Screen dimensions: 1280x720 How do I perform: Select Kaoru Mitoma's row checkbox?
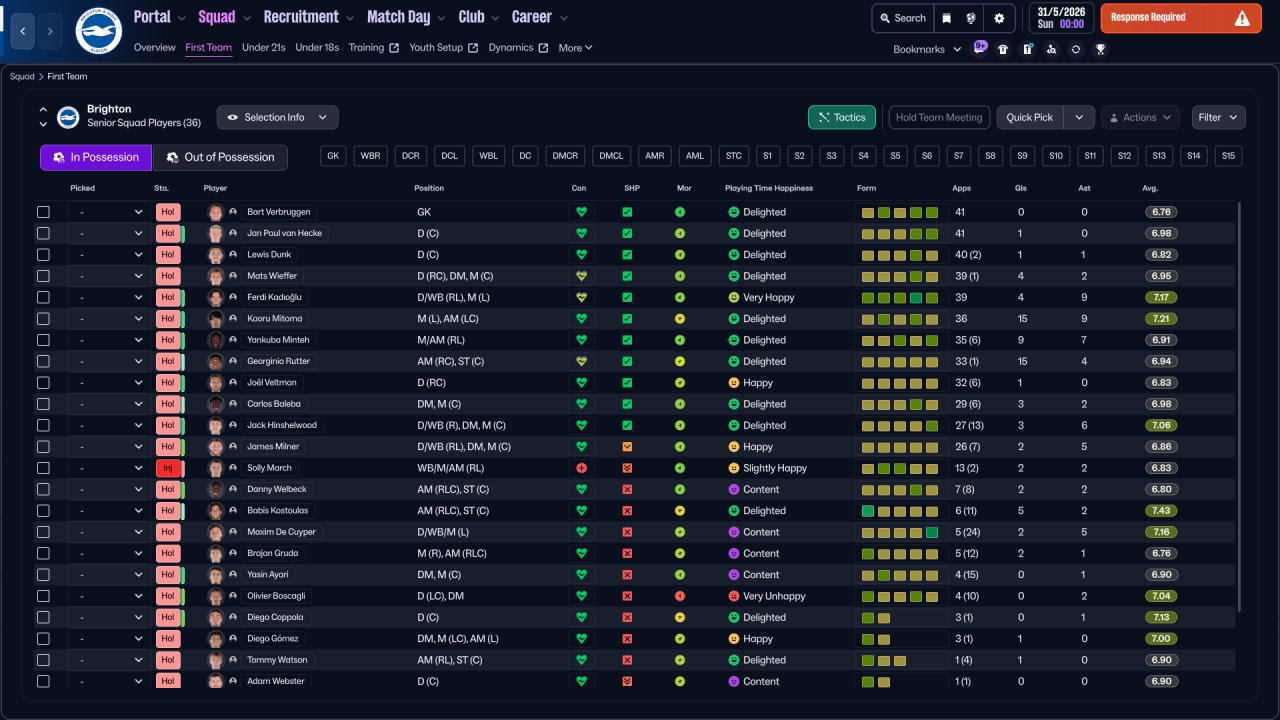(x=43, y=319)
